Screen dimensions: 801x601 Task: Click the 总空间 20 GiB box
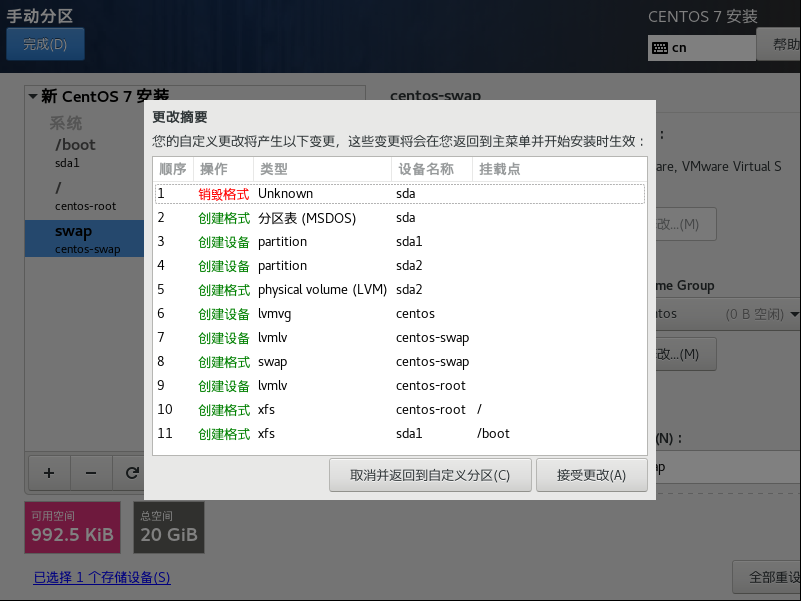coord(169,527)
